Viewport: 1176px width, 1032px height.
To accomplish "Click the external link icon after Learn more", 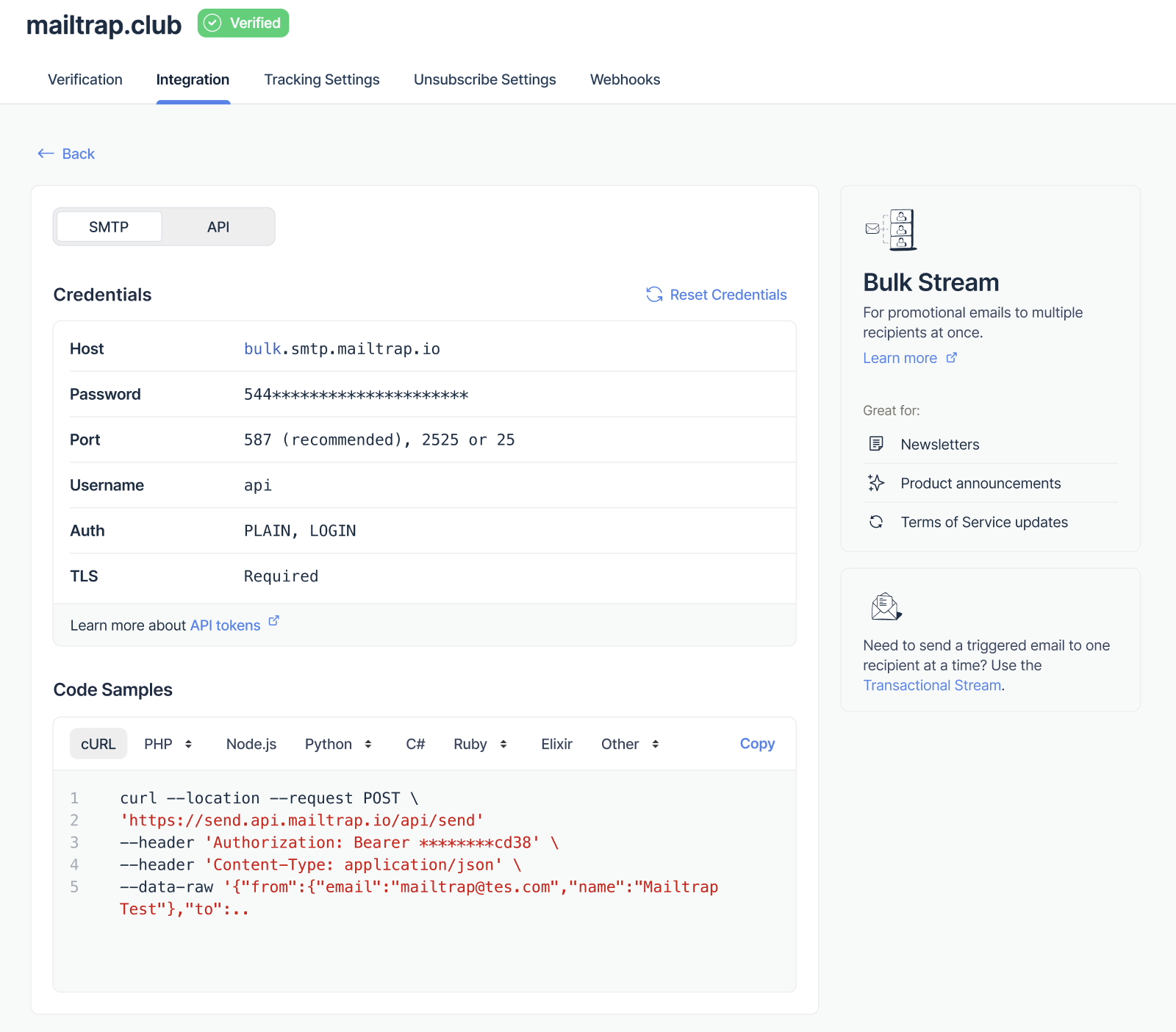I will pos(951,356).
